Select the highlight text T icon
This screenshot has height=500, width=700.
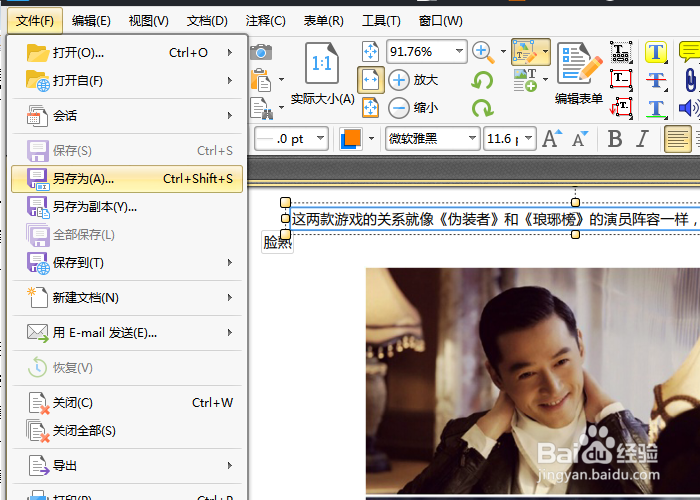point(656,52)
